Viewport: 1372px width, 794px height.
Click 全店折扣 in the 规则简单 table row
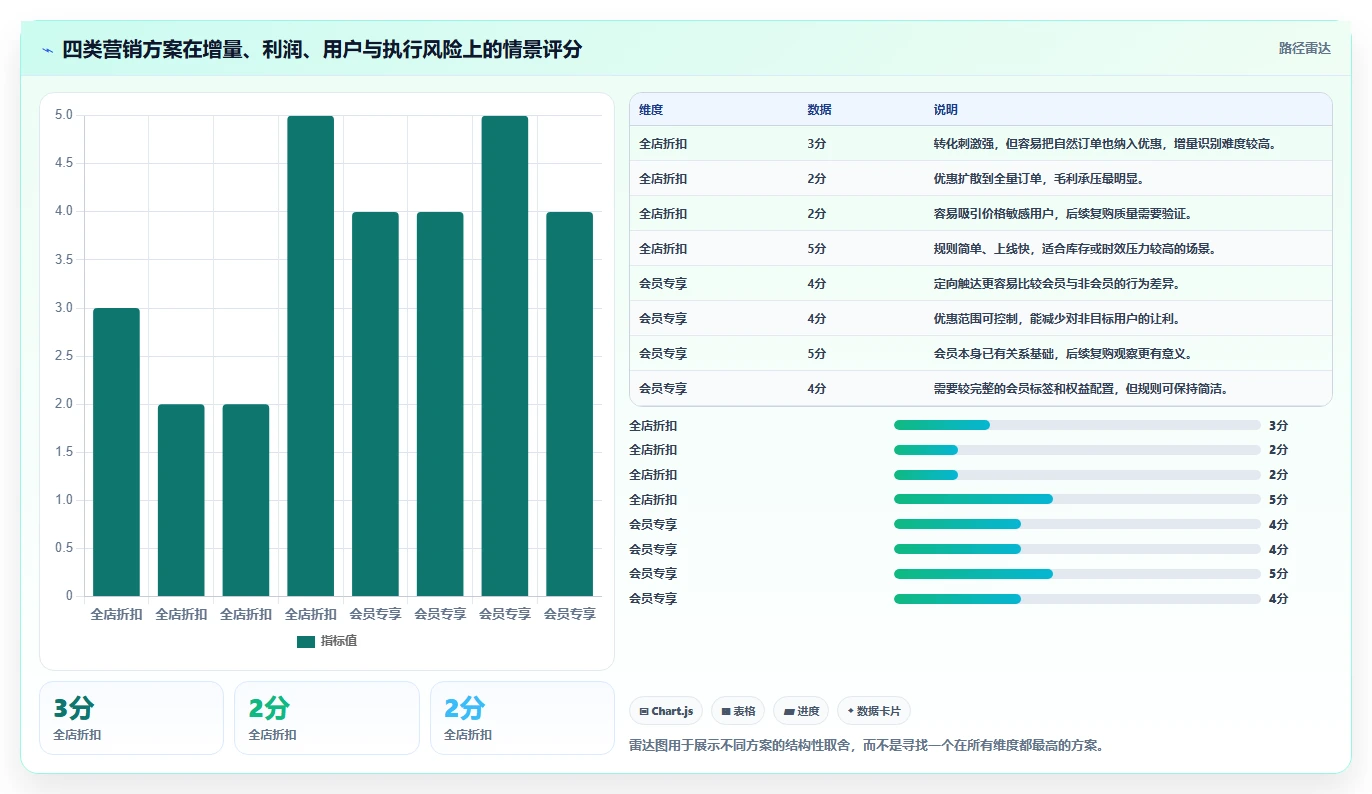tap(663, 249)
